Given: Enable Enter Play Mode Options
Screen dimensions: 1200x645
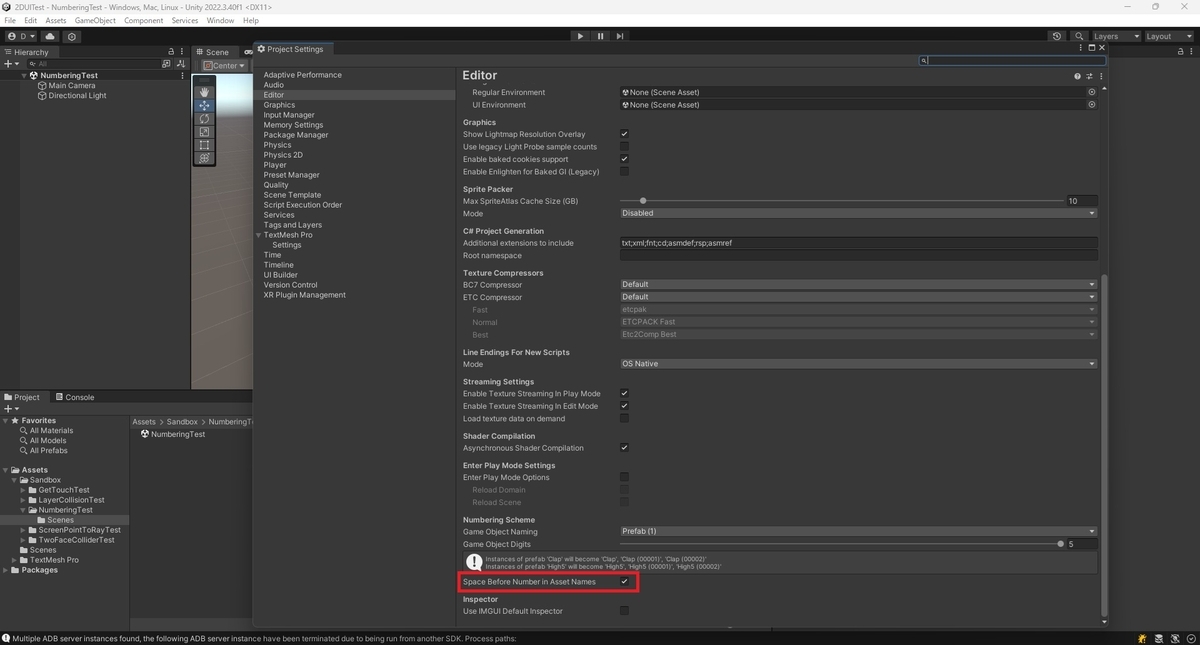Looking at the screenshot, I should [624, 478].
